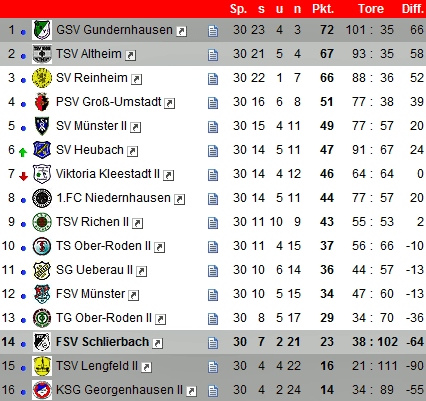
Task: Click the Pkt. column header
Action: (x=323, y=9)
